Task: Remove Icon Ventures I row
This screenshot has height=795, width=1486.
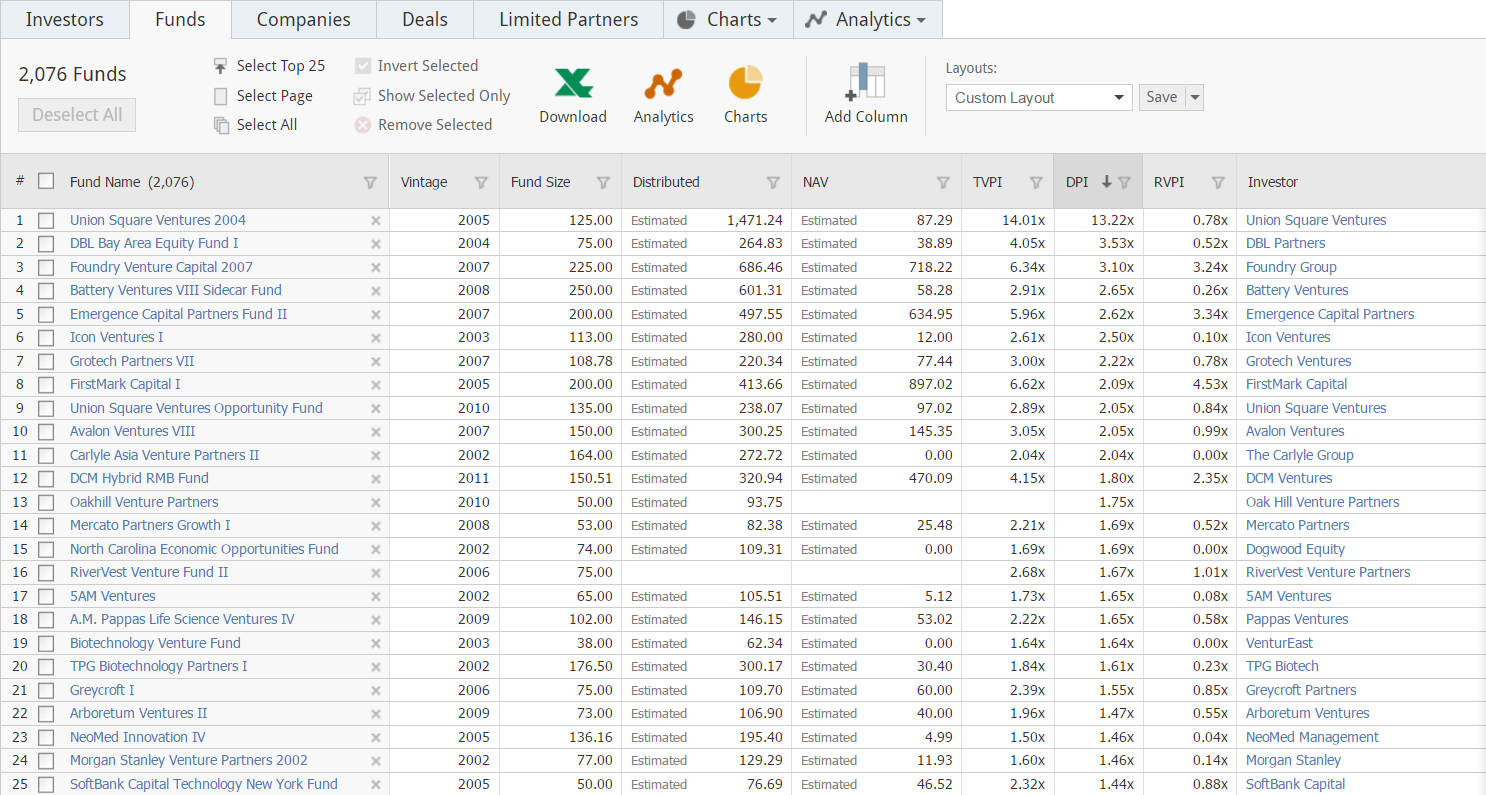Action: 376,338
